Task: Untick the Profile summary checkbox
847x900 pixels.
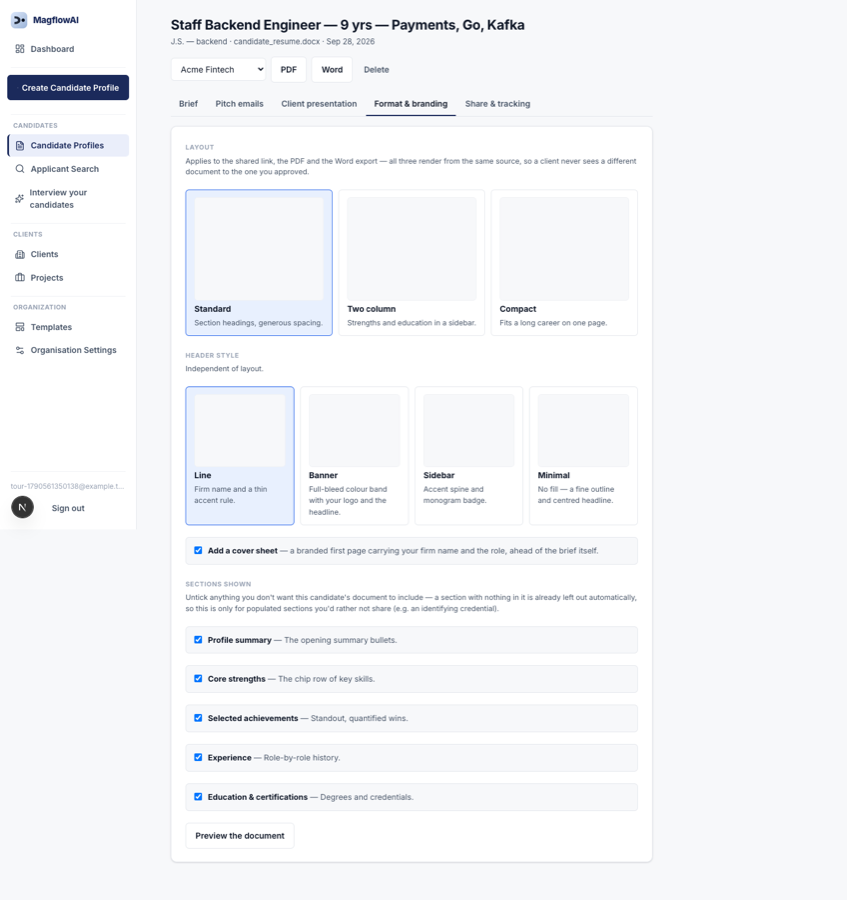Action: [x=198, y=639]
